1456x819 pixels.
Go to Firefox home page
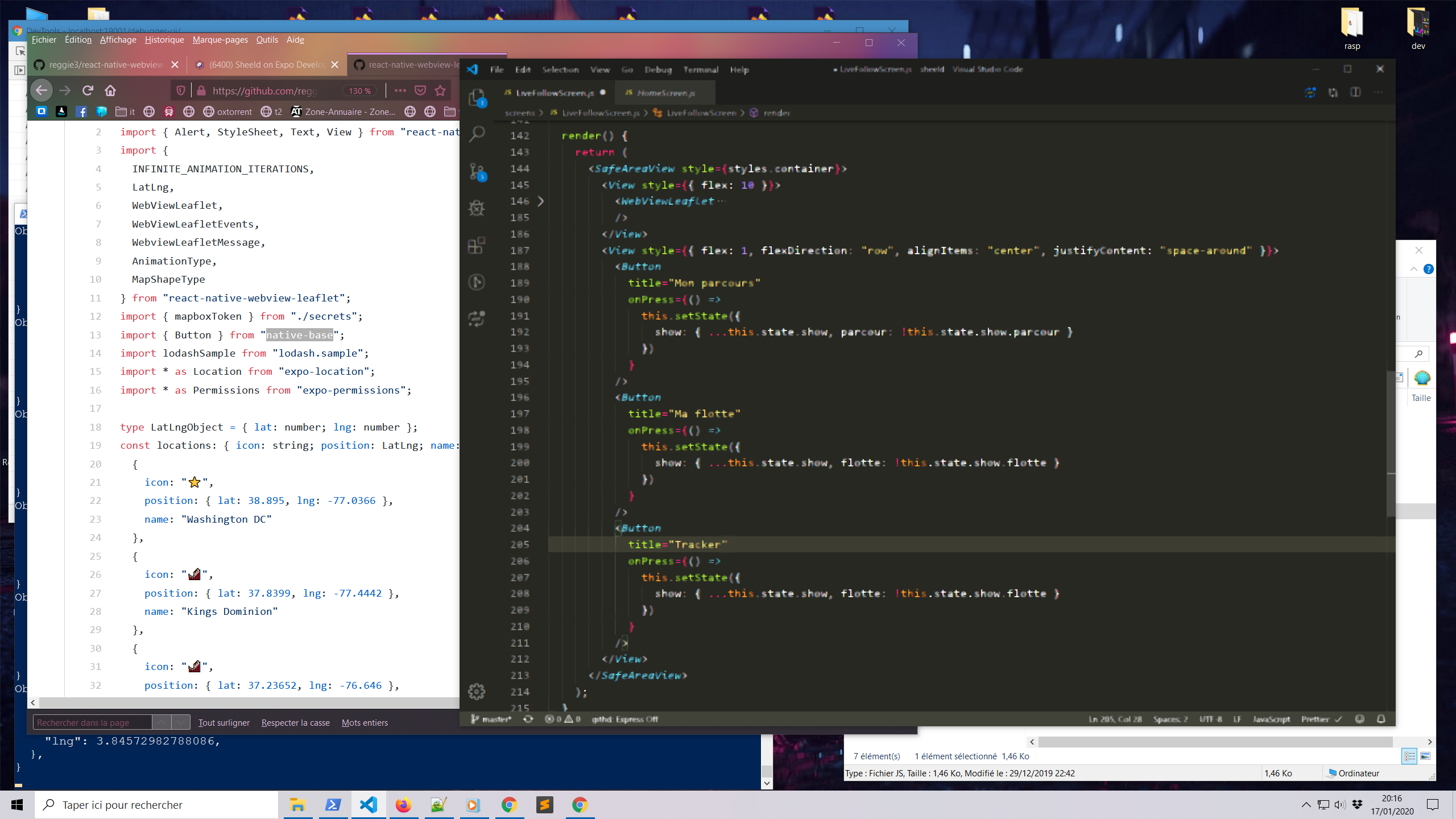(110, 90)
